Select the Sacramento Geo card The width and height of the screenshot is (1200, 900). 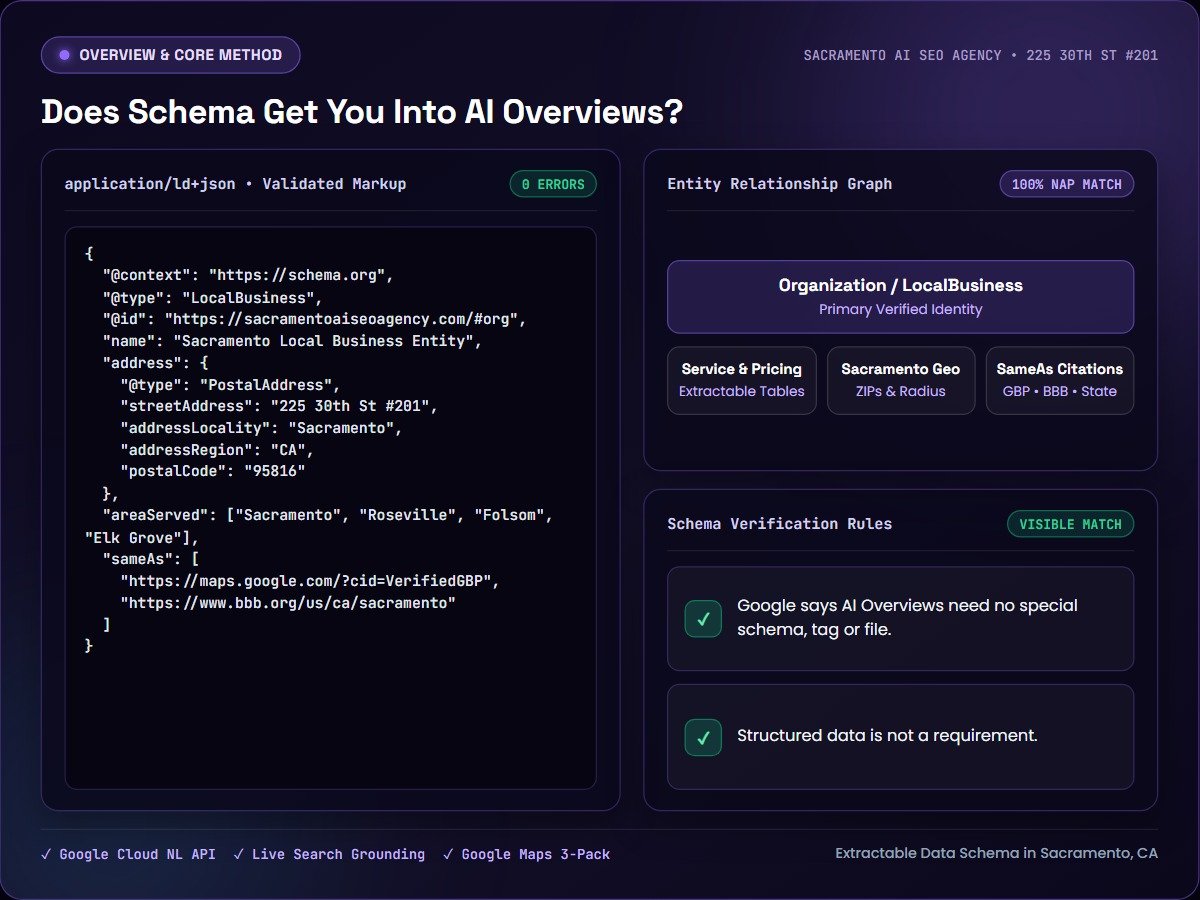tap(900, 380)
